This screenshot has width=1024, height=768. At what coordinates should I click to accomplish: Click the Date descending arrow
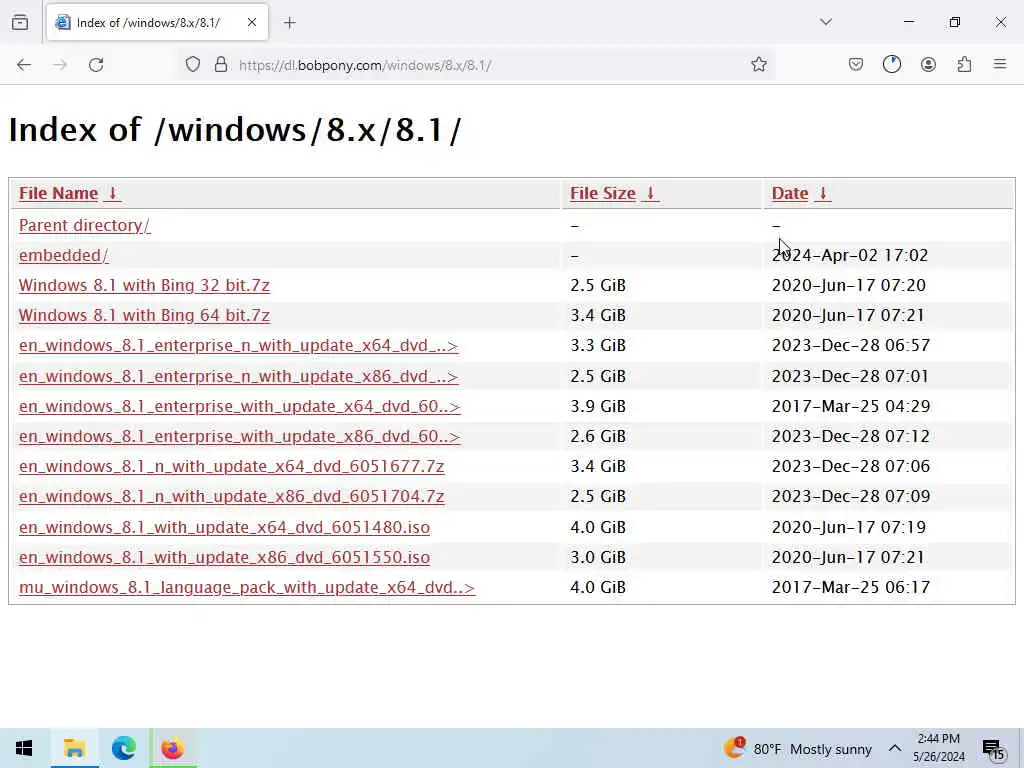(823, 193)
